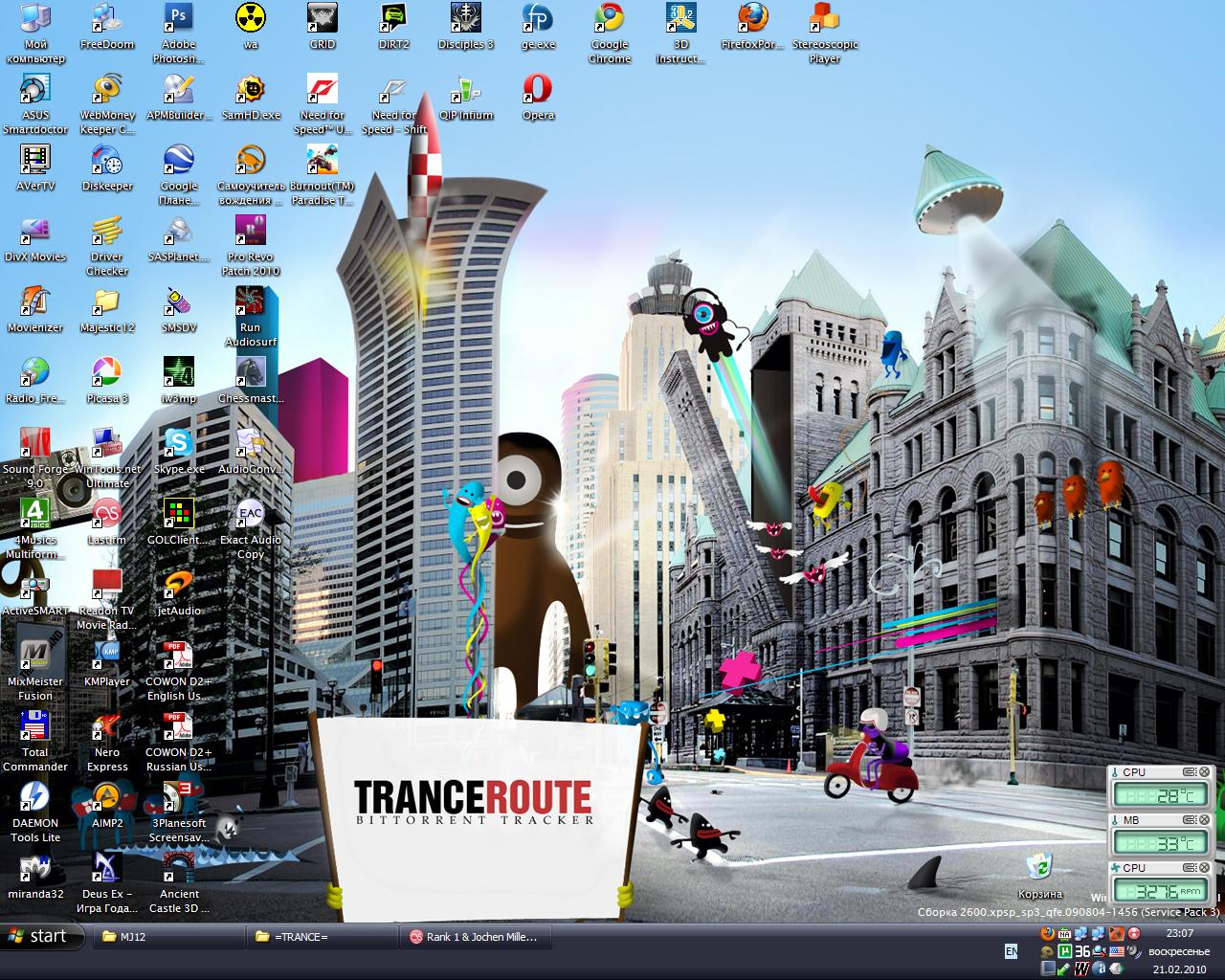1225x980 pixels.
Task: Open Google Chrome from the desktop
Action: click(x=610, y=33)
